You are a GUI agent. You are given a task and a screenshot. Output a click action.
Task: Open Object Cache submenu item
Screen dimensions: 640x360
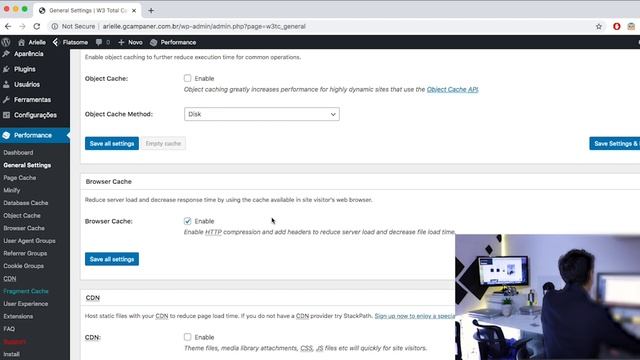[22, 216]
